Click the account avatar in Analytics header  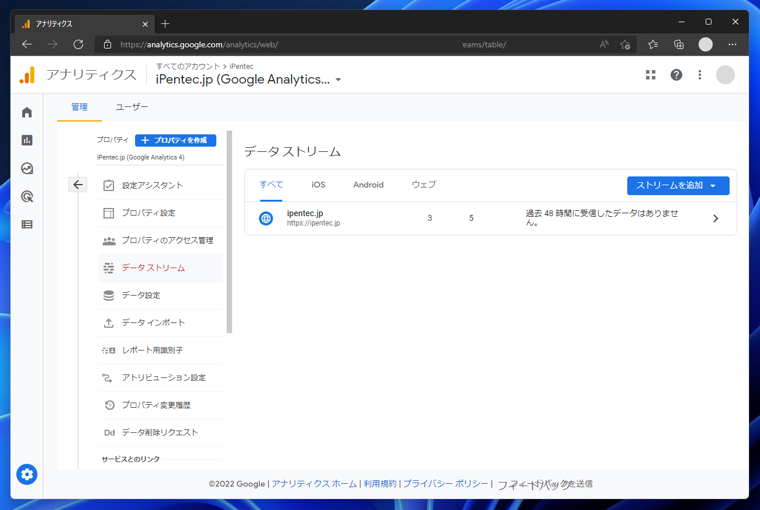[725, 75]
